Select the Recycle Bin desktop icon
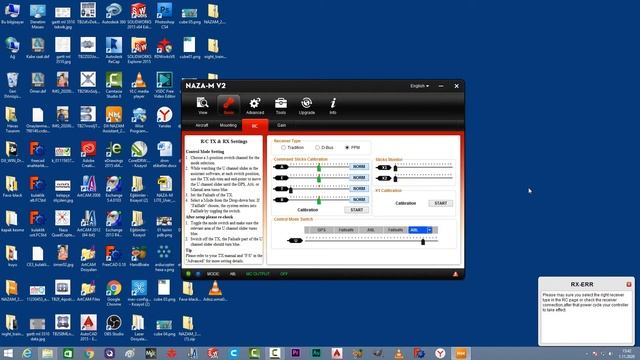Image resolution: width=640 pixels, height=360 pixels. pyautogui.click(x=12, y=85)
